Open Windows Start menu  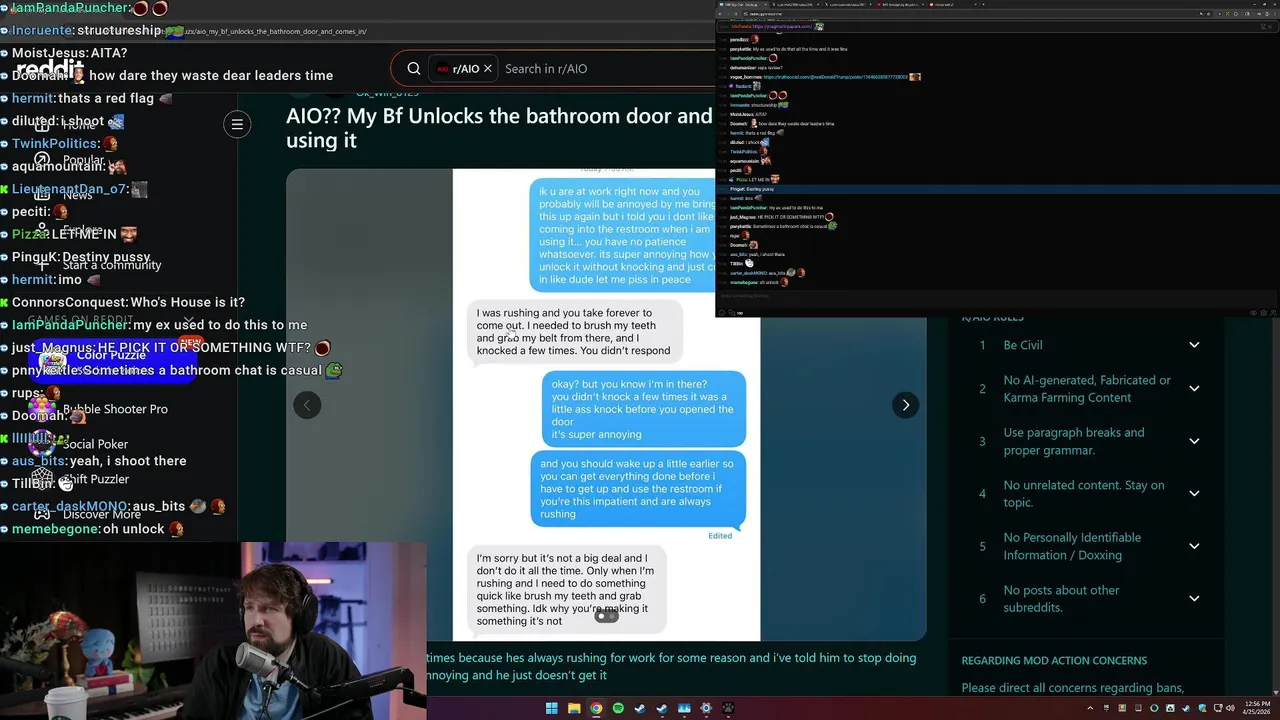click(551, 708)
